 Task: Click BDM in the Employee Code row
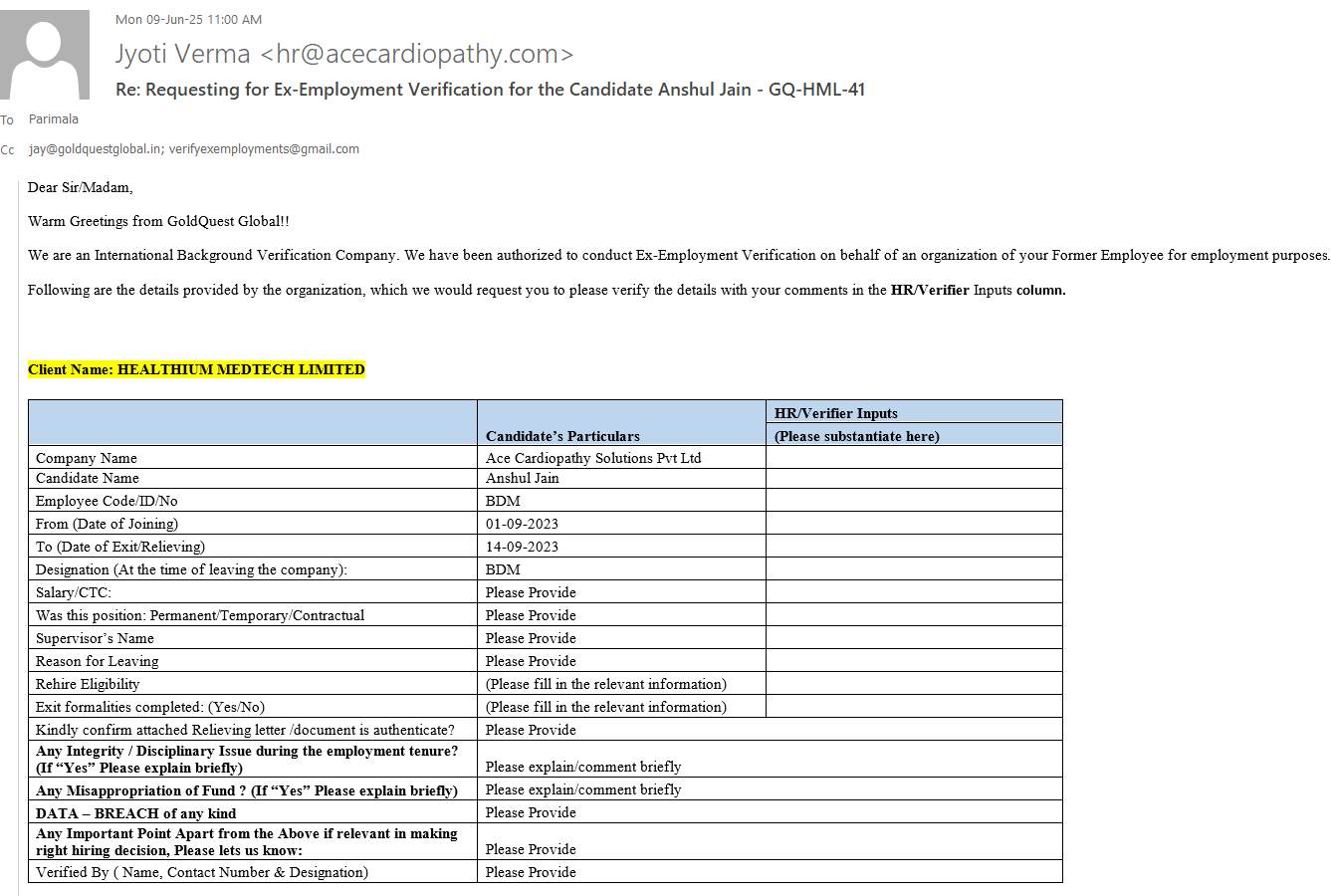pyautogui.click(x=503, y=501)
